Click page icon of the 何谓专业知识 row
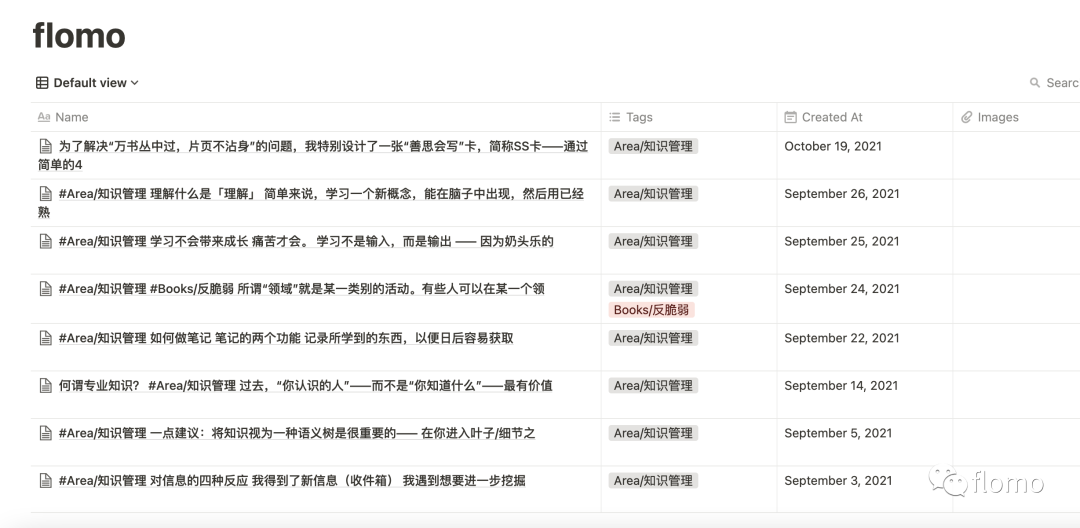 coord(45,386)
